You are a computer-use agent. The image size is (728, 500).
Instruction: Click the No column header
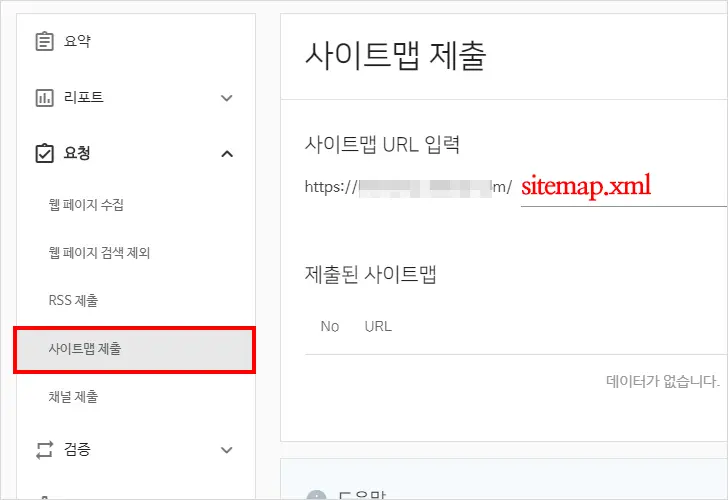330,326
